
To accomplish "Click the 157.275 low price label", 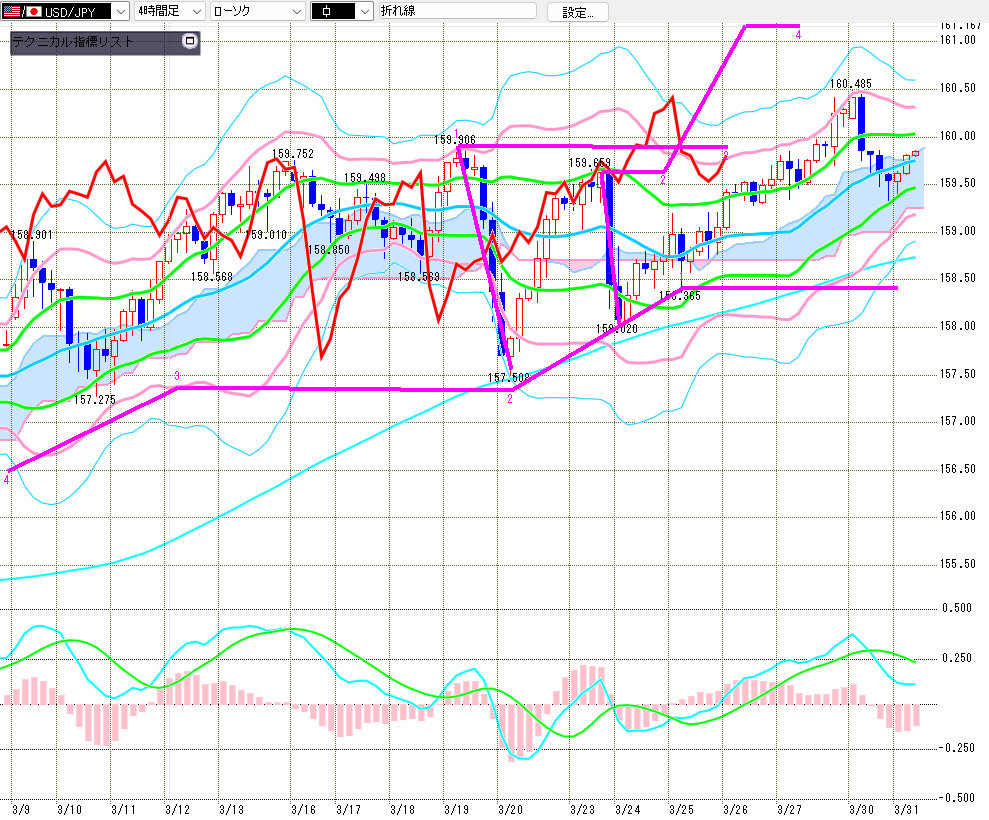I will [x=94, y=399].
